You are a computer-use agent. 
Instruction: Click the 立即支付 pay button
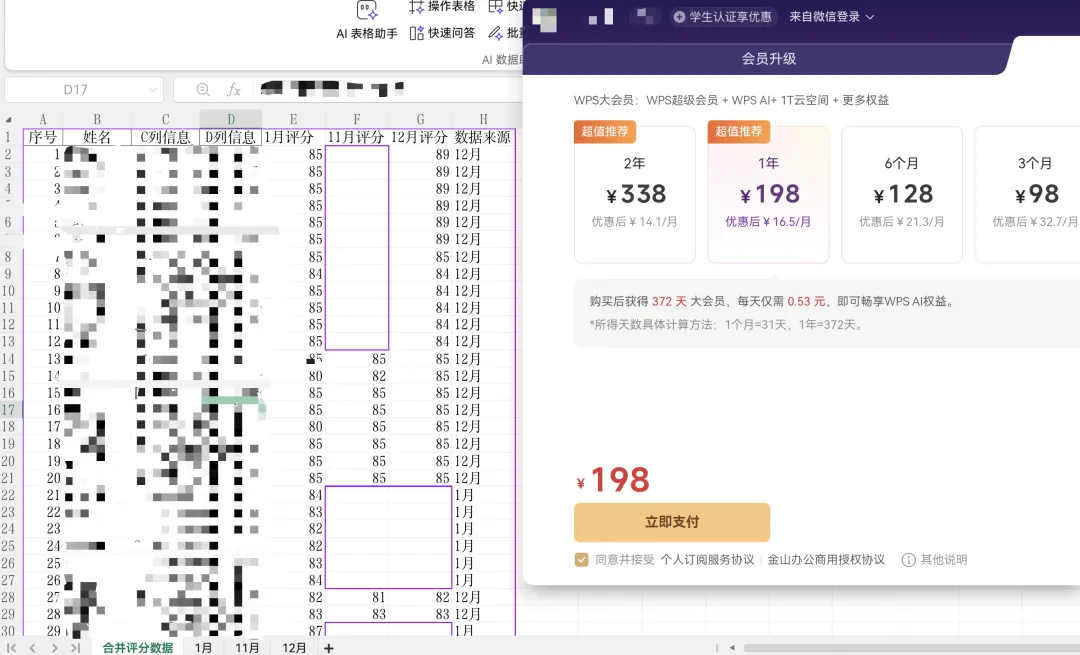pyautogui.click(x=672, y=522)
